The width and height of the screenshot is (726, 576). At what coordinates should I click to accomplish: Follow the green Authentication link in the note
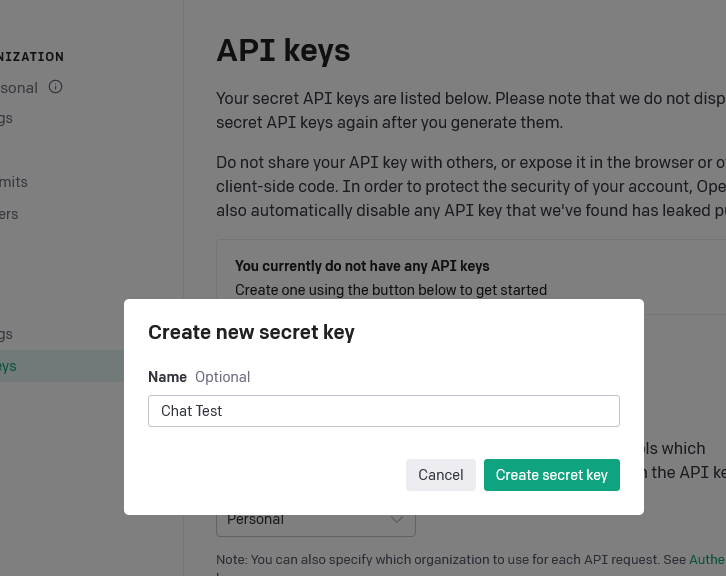tap(707, 559)
